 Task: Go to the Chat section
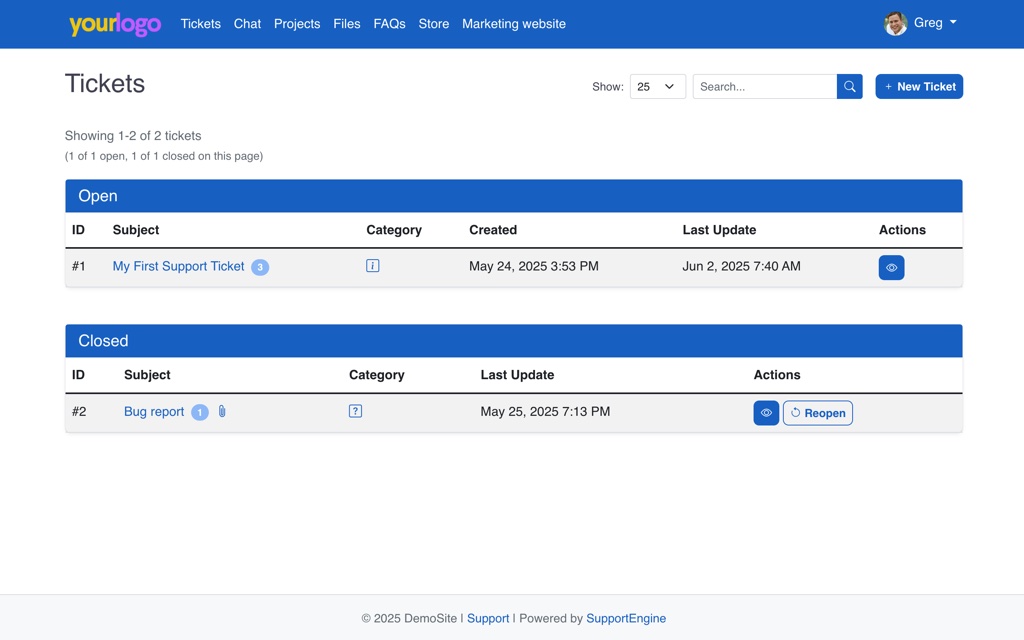coord(247,24)
